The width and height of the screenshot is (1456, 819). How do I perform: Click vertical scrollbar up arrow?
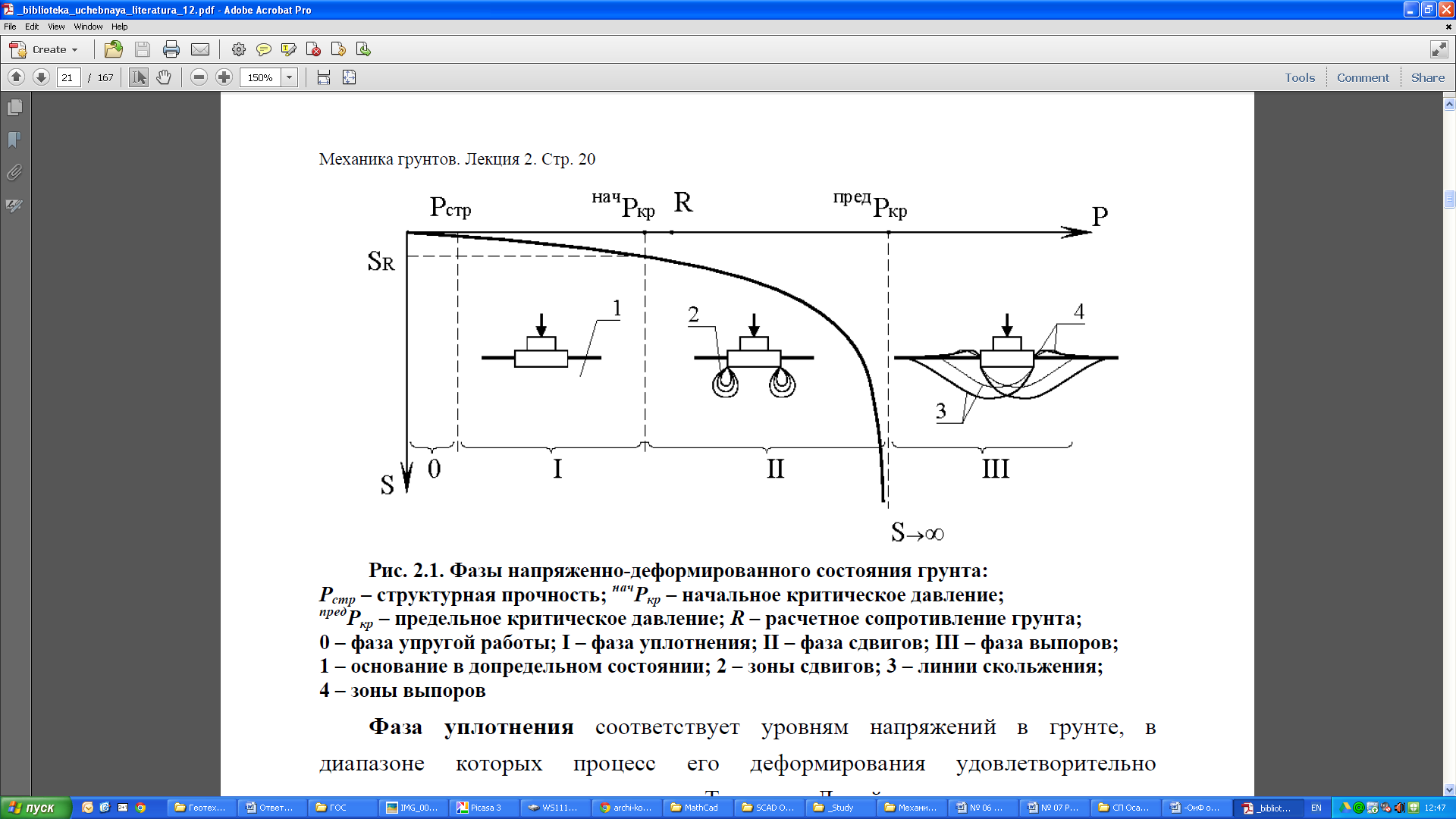(x=1449, y=105)
